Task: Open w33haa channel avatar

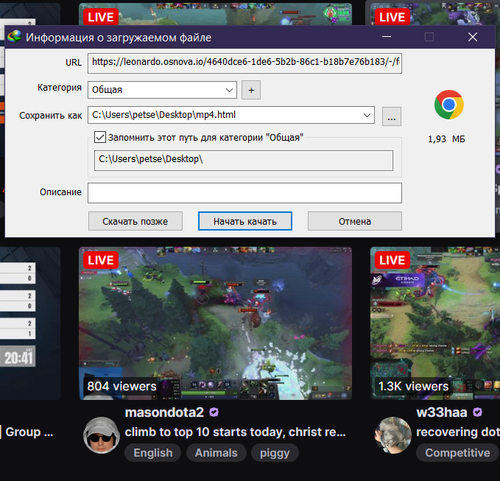Action: 393,435
